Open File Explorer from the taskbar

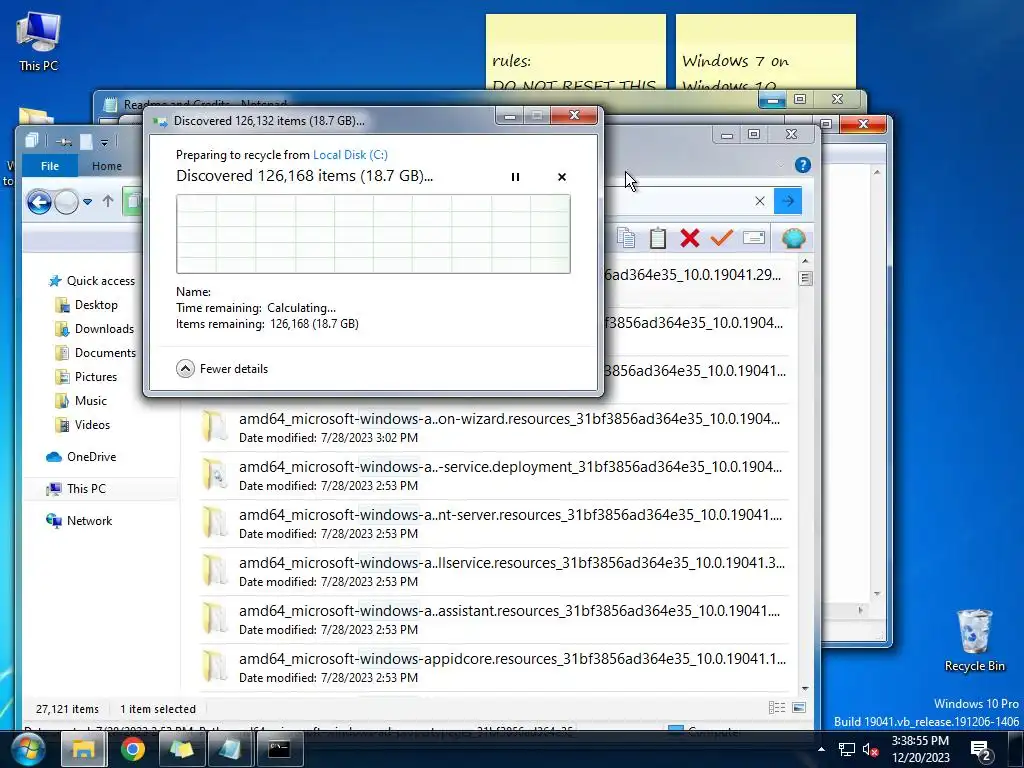(84, 749)
